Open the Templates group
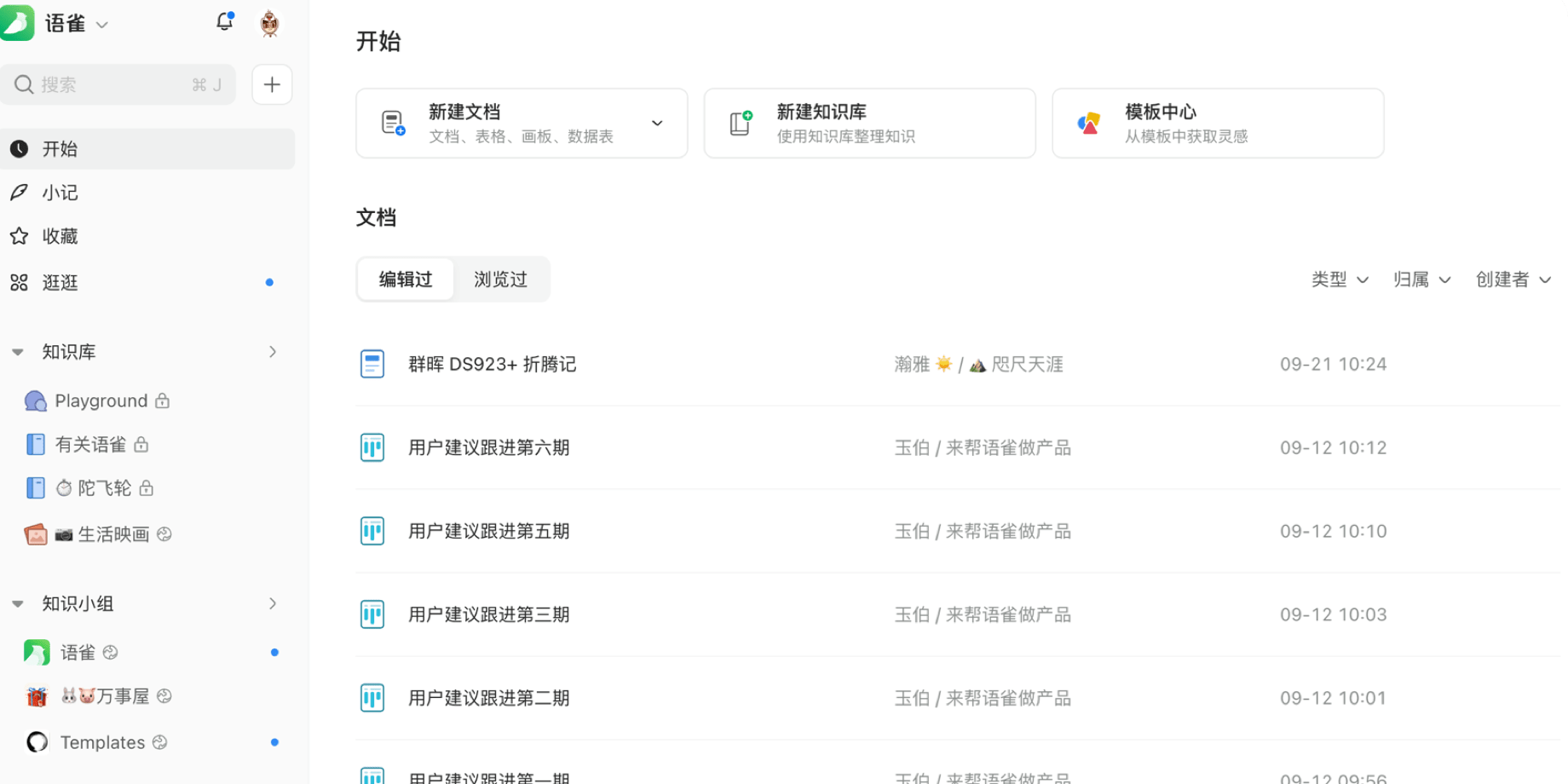The image size is (1568, 784). pyautogui.click(x=102, y=742)
